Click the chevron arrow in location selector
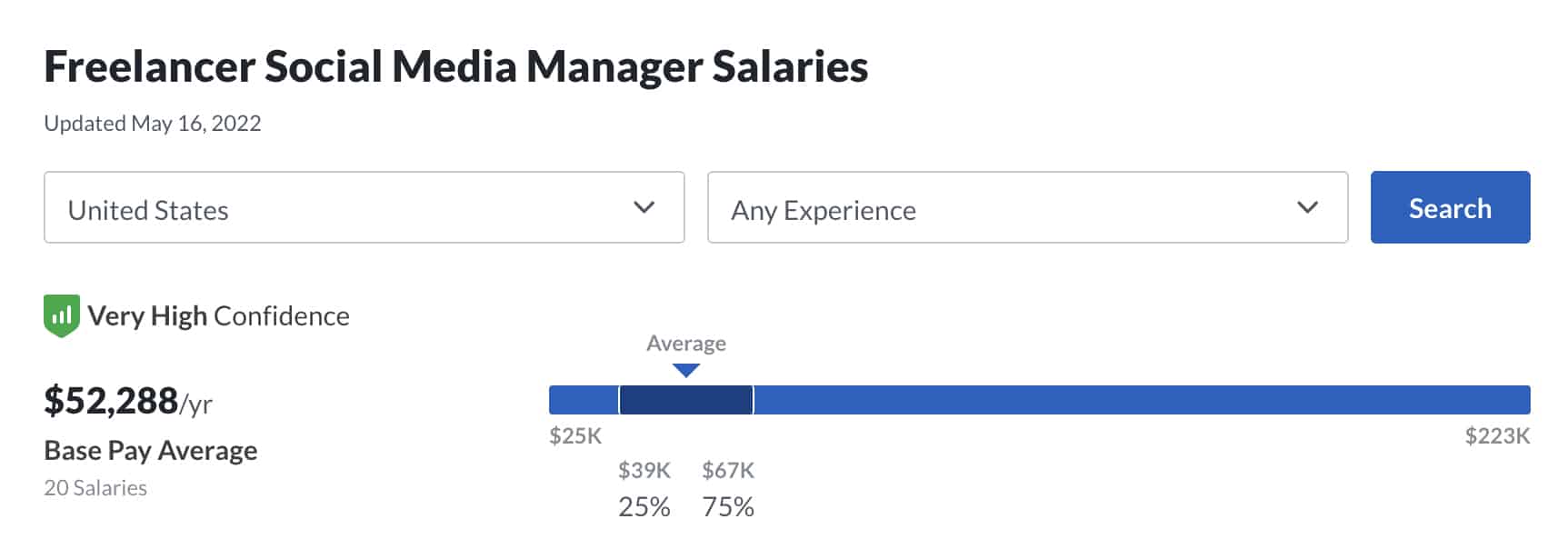1568x559 pixels. coord(644,207)
